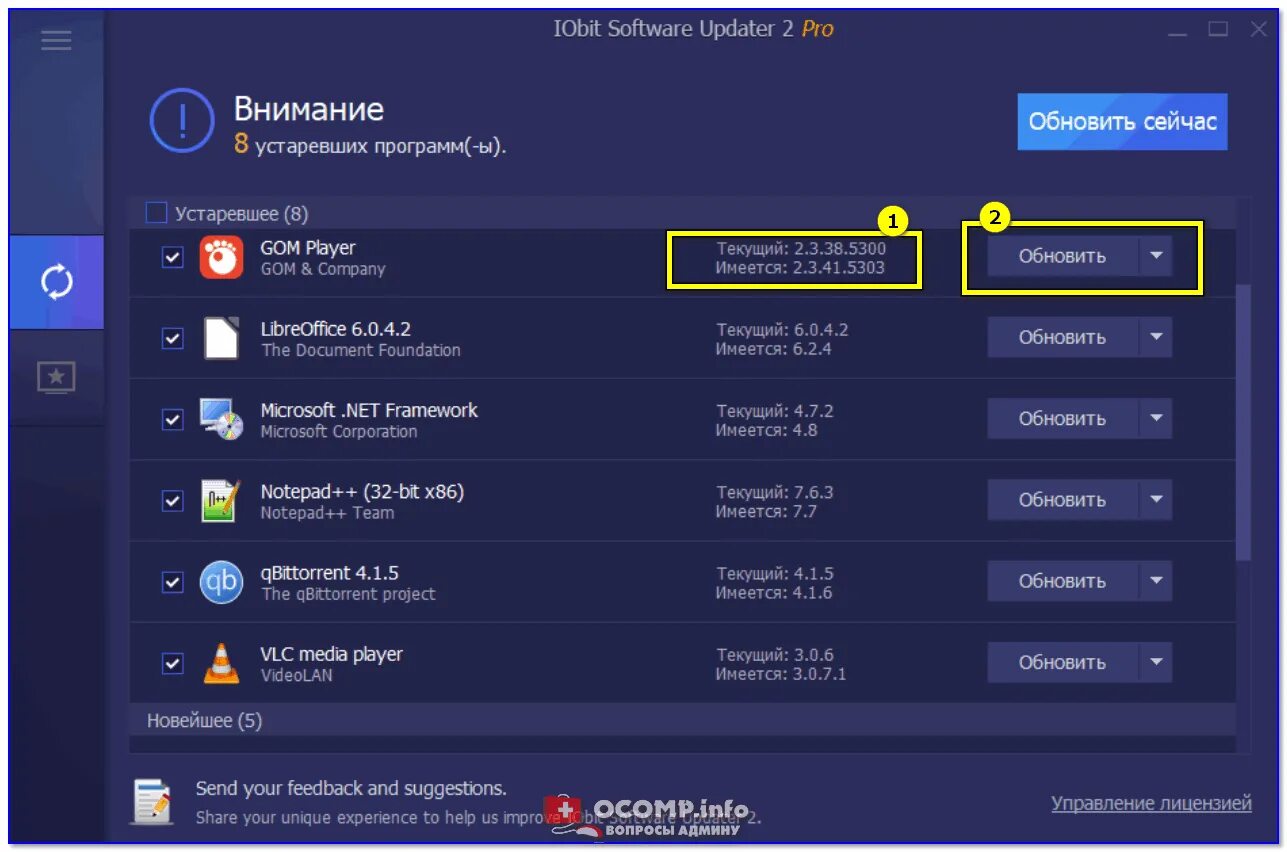Click 'Обновить' for Microsoft .NET Framework
This screenshot has width=1287, height=852.
[x=1062, y=418]
